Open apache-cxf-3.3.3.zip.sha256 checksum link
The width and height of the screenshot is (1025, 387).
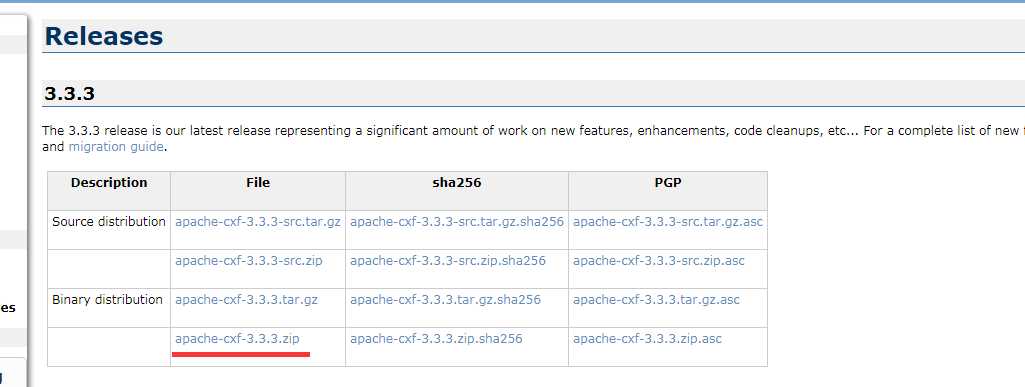tap(436, 339)
